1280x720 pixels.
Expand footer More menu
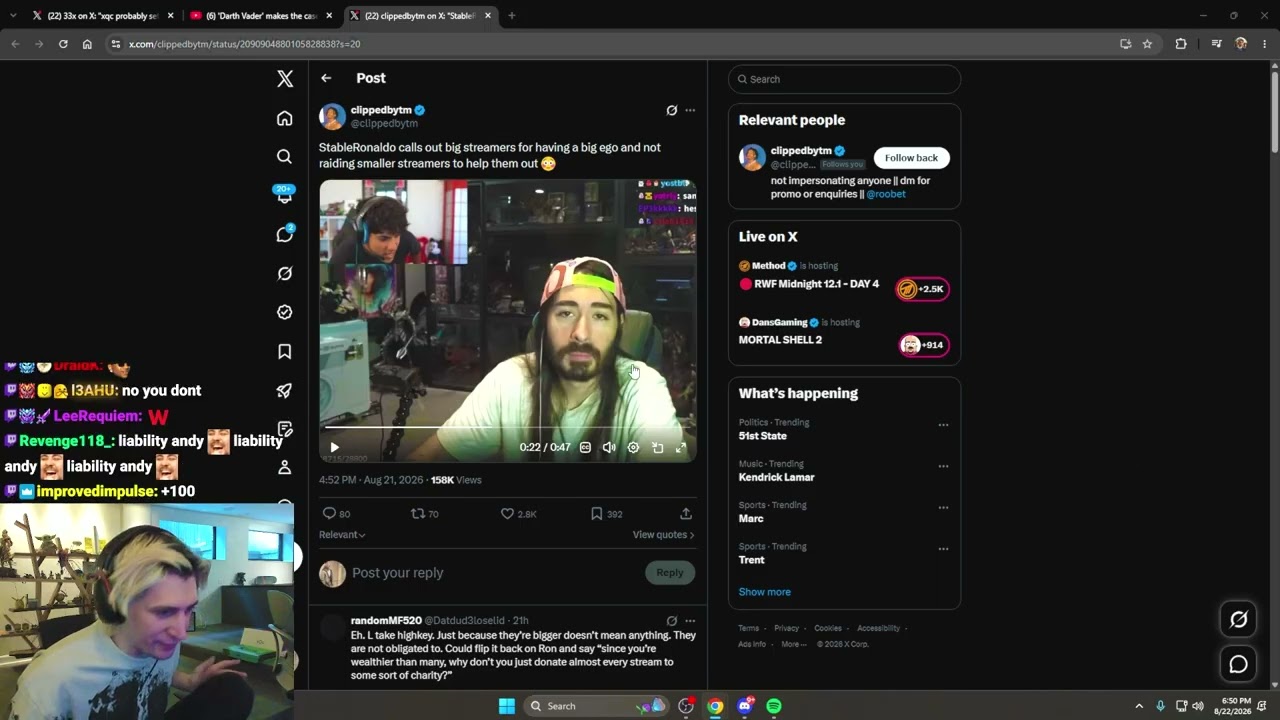(793, 644)
